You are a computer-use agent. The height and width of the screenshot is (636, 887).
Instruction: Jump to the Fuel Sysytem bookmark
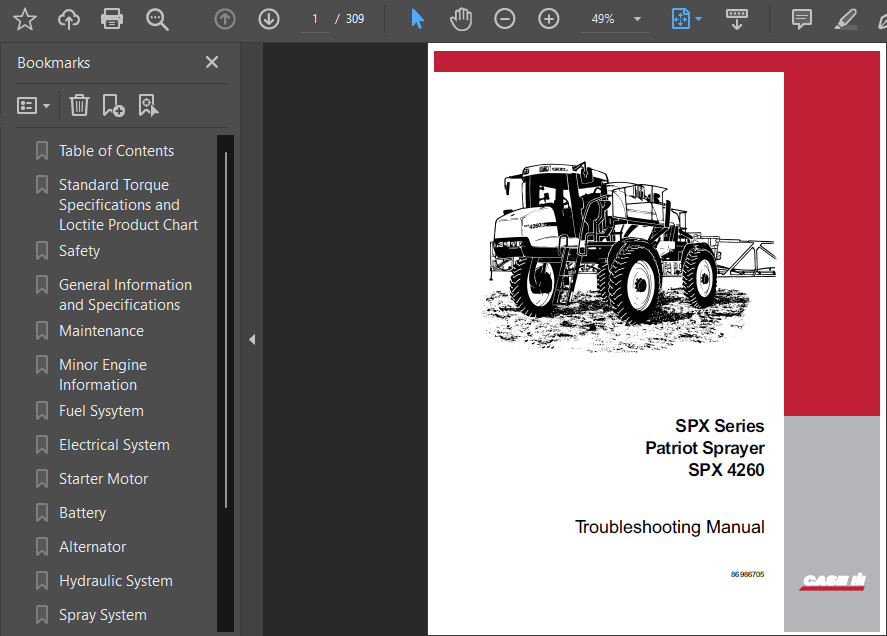pos(101,411)
